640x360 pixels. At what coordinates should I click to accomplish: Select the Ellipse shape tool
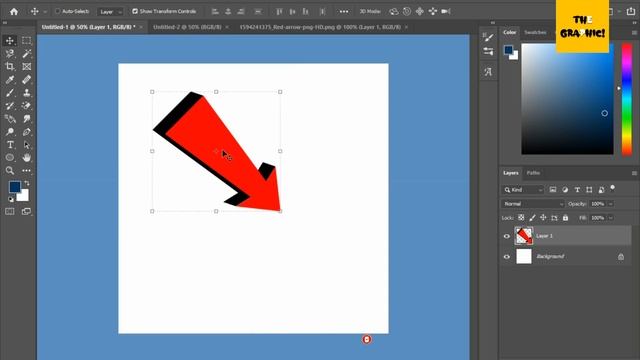click(x=10, y=158)
